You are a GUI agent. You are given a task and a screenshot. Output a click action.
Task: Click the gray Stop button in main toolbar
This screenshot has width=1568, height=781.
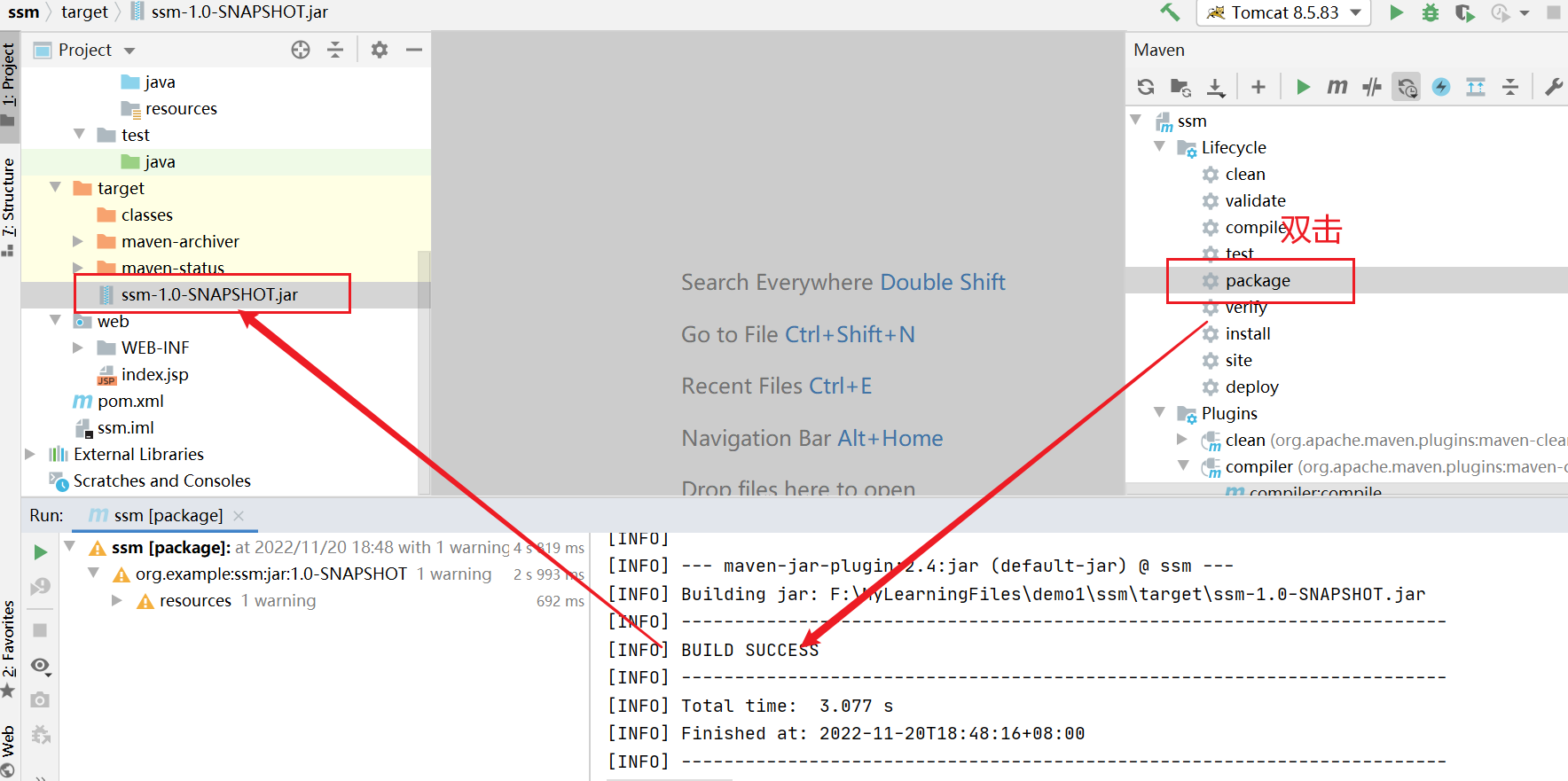(1553, 12)
